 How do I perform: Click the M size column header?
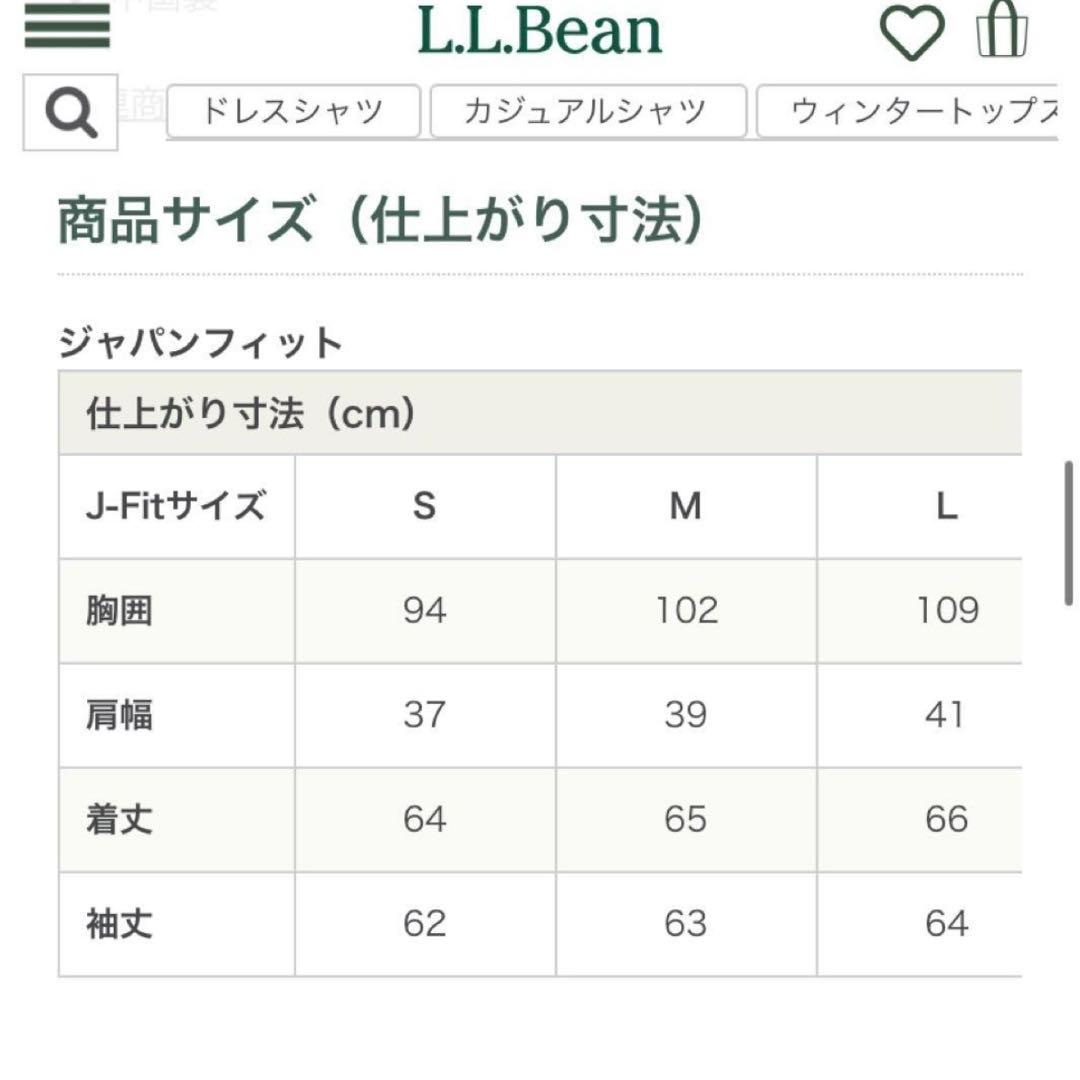click(685, 507)
